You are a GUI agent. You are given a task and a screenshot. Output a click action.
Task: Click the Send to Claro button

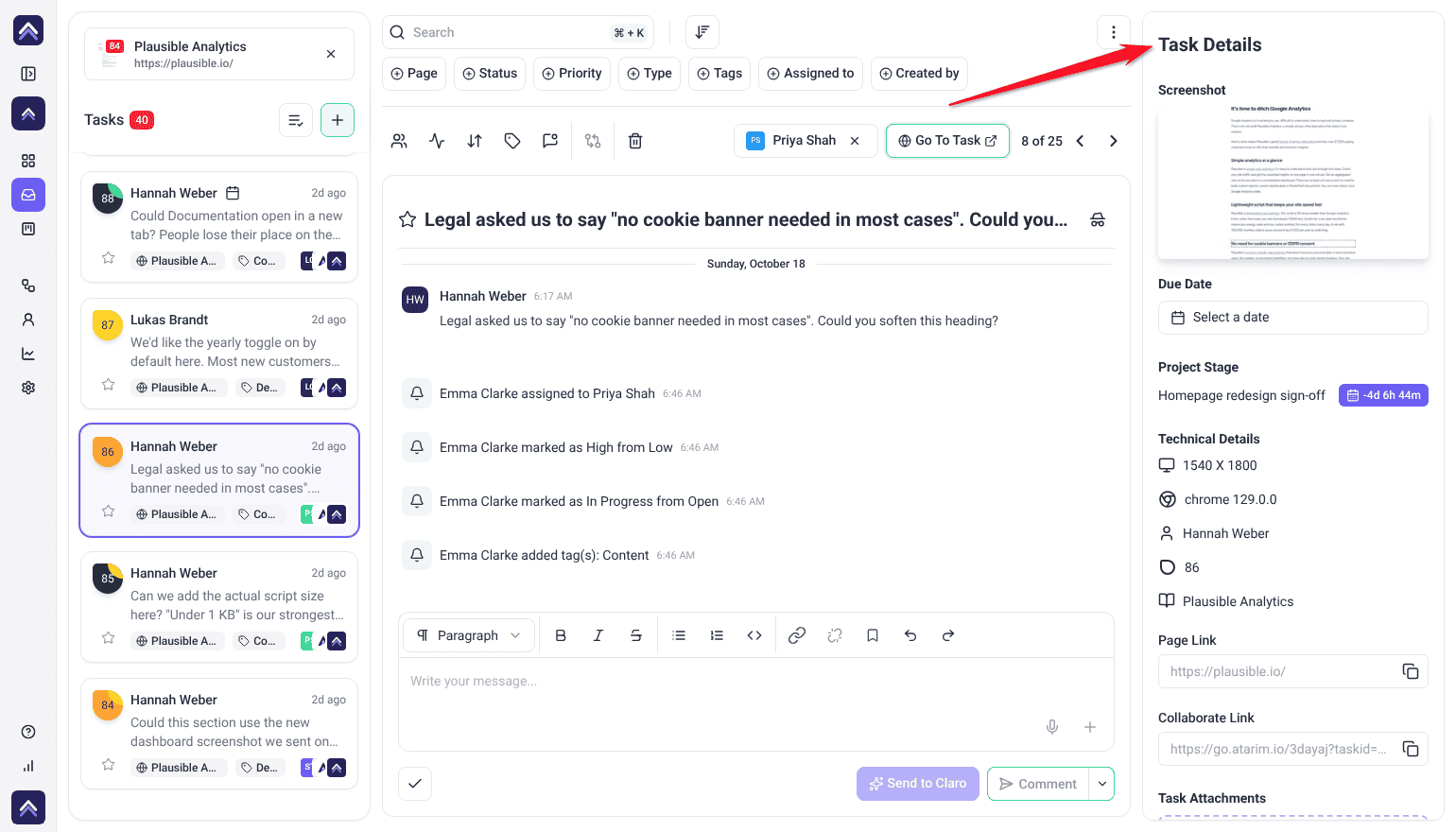coord(918,784)
